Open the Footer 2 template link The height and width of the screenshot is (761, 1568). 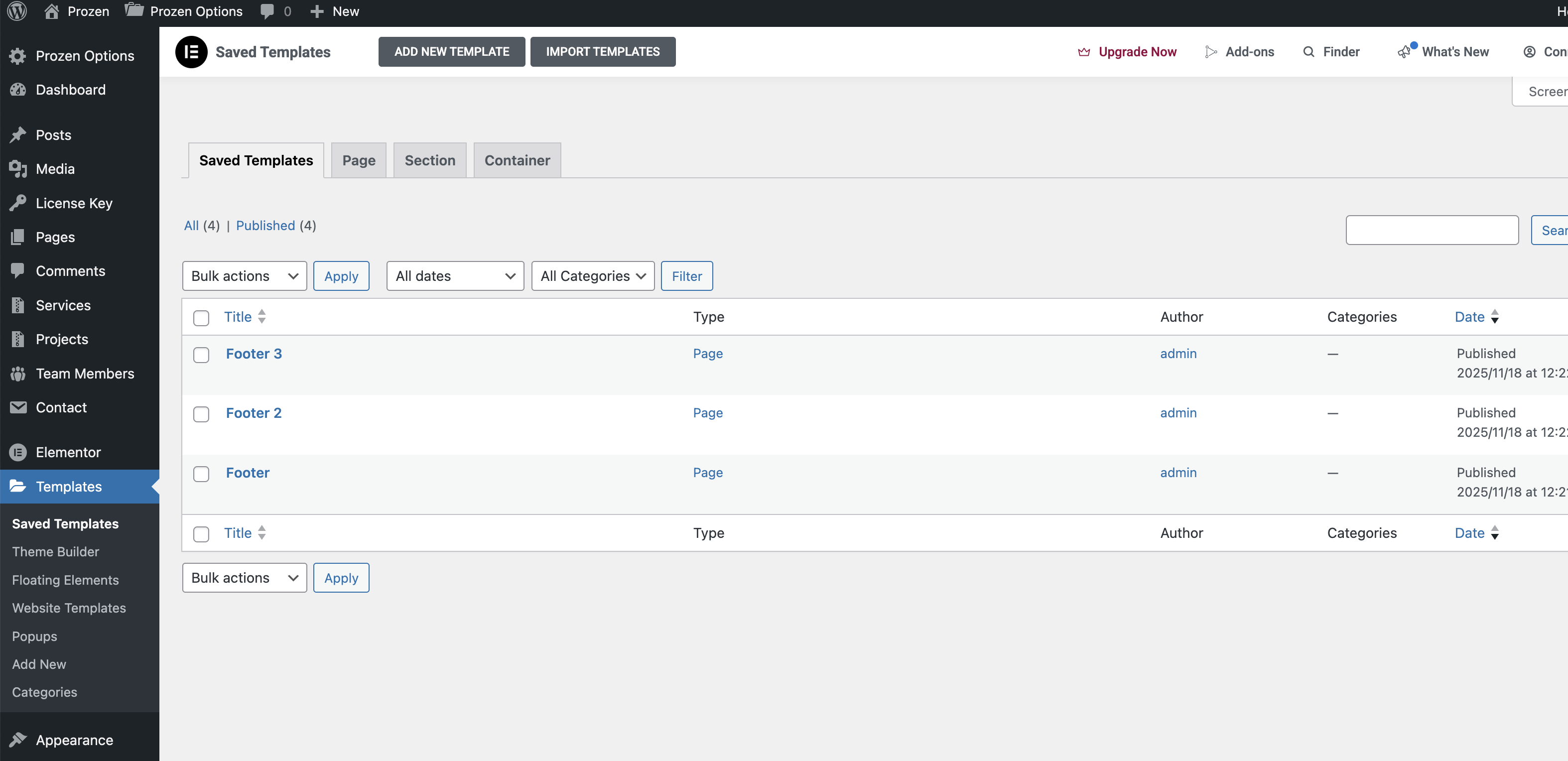[x=253, y=413]
